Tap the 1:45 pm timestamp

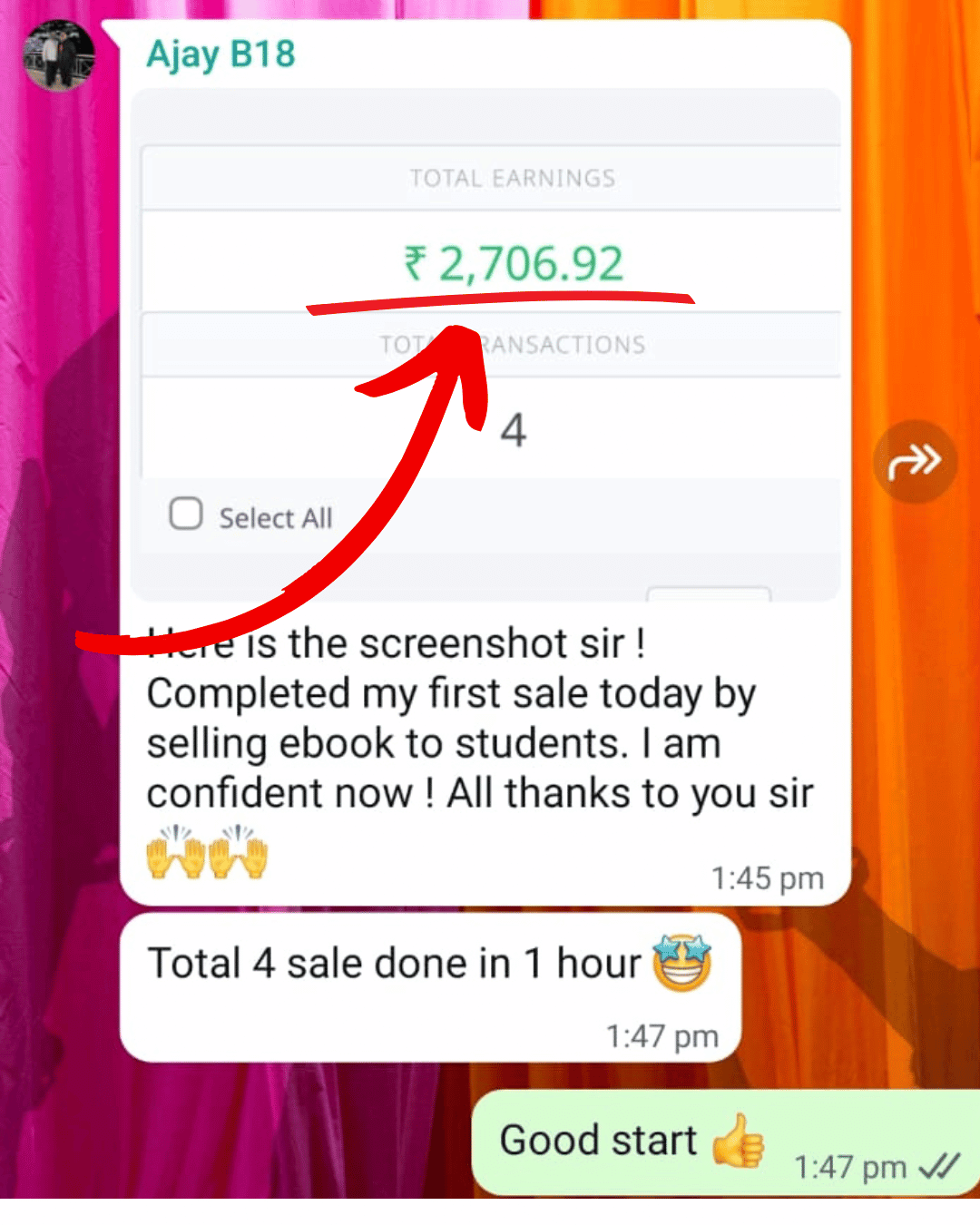click(x=768, y=878)
